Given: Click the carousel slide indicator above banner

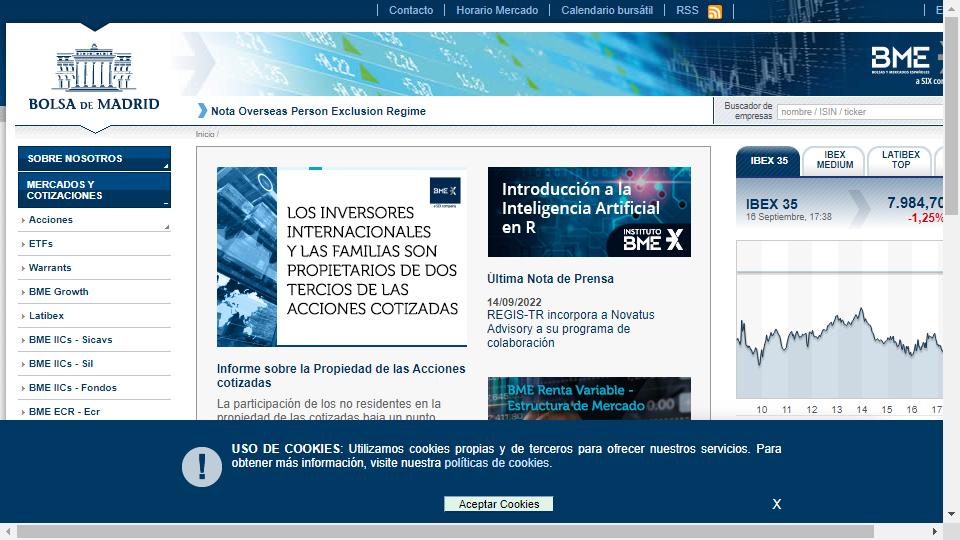Looking at the screenshot, I should tap(315, 168).
